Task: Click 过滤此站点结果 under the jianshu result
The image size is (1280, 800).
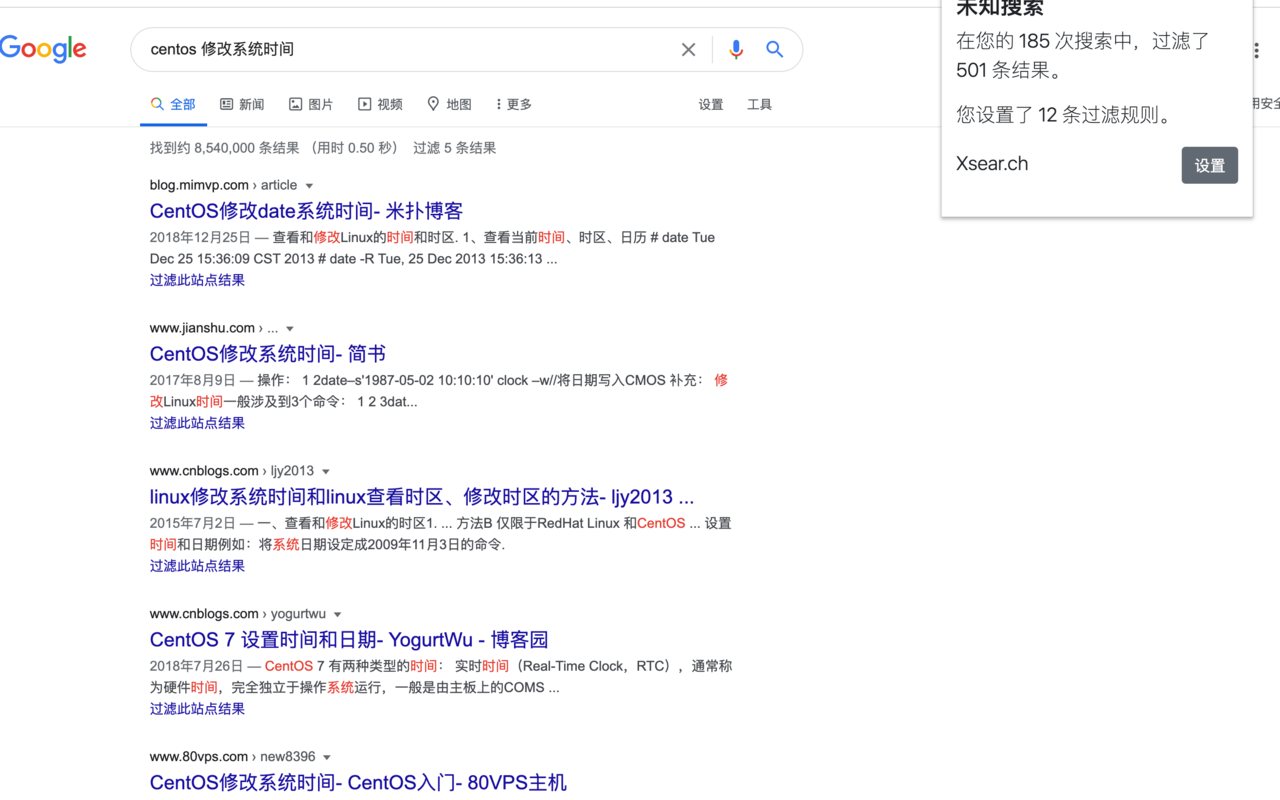Action: coord(197,423)
